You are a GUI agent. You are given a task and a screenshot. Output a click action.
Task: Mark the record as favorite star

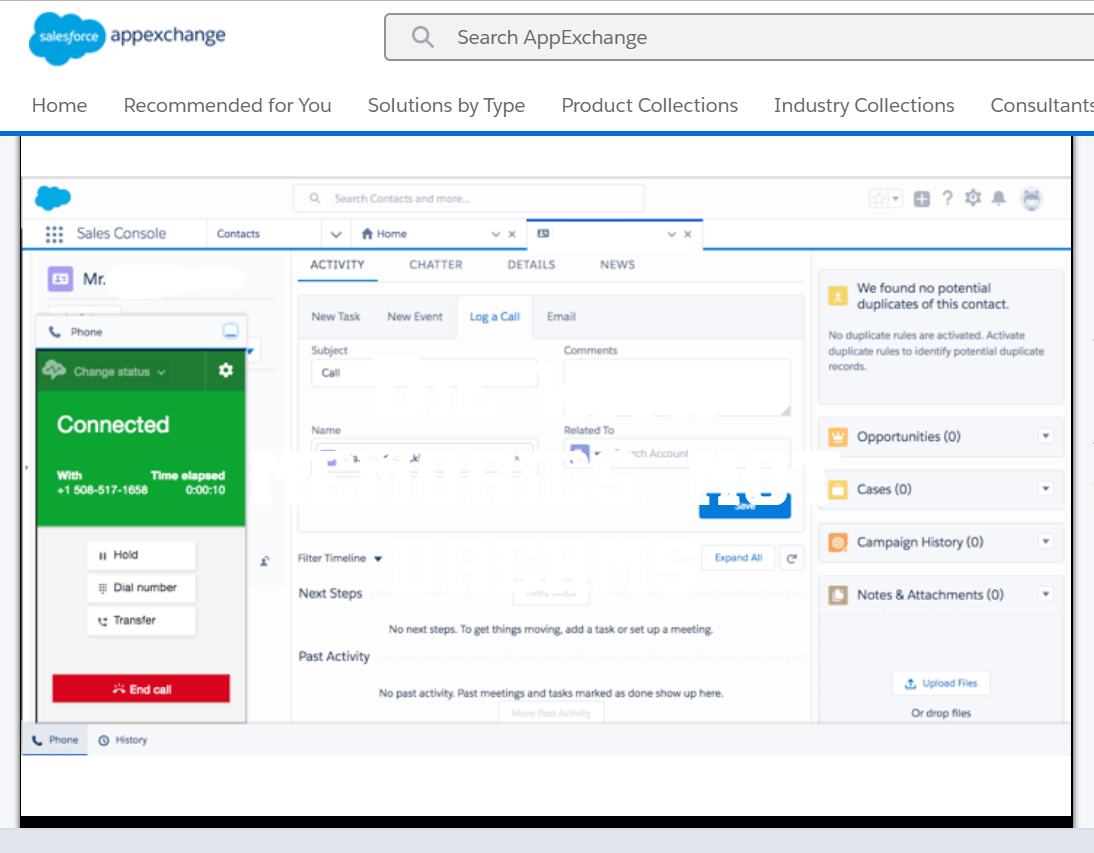point(879,198)
